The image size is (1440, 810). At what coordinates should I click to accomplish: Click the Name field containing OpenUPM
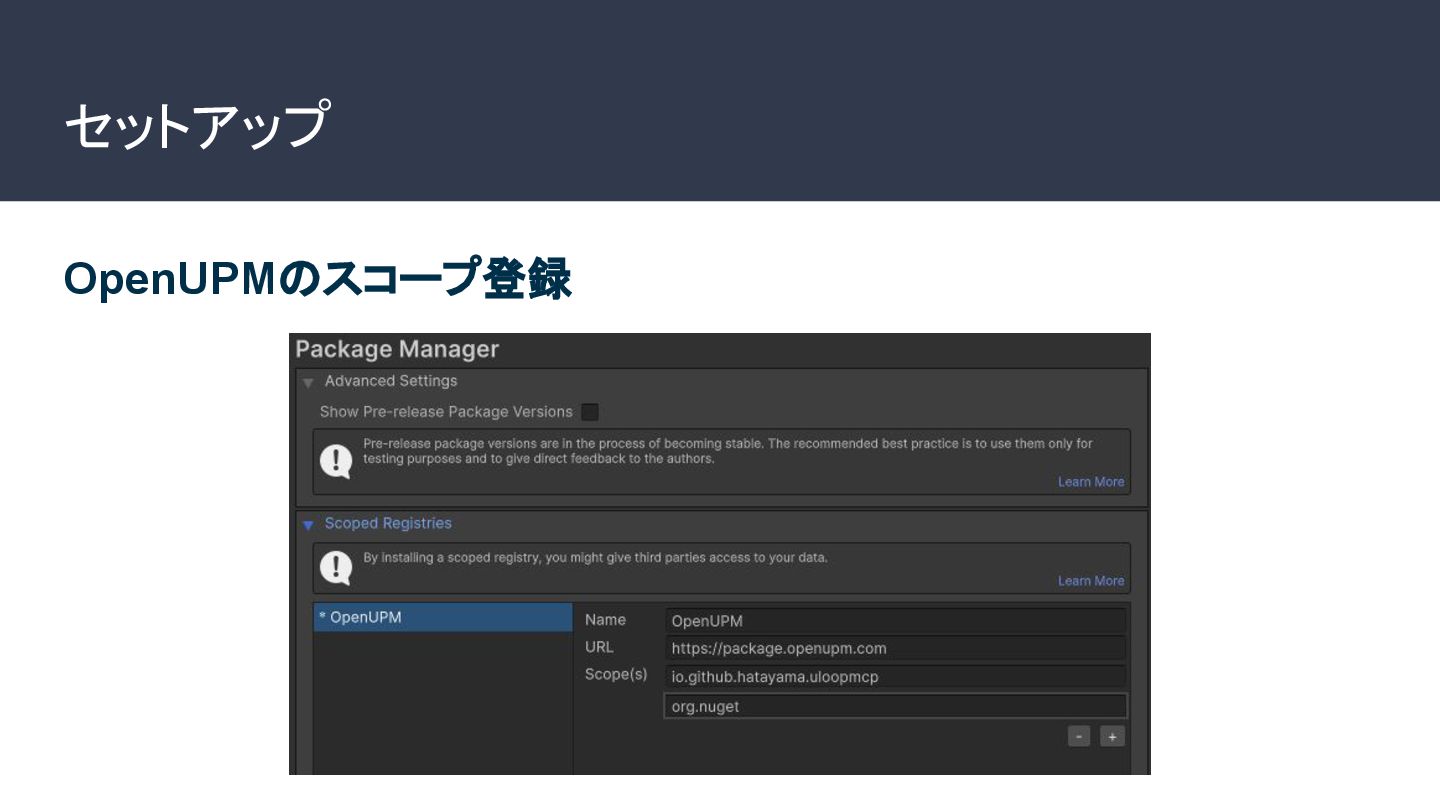click(895, 621)
